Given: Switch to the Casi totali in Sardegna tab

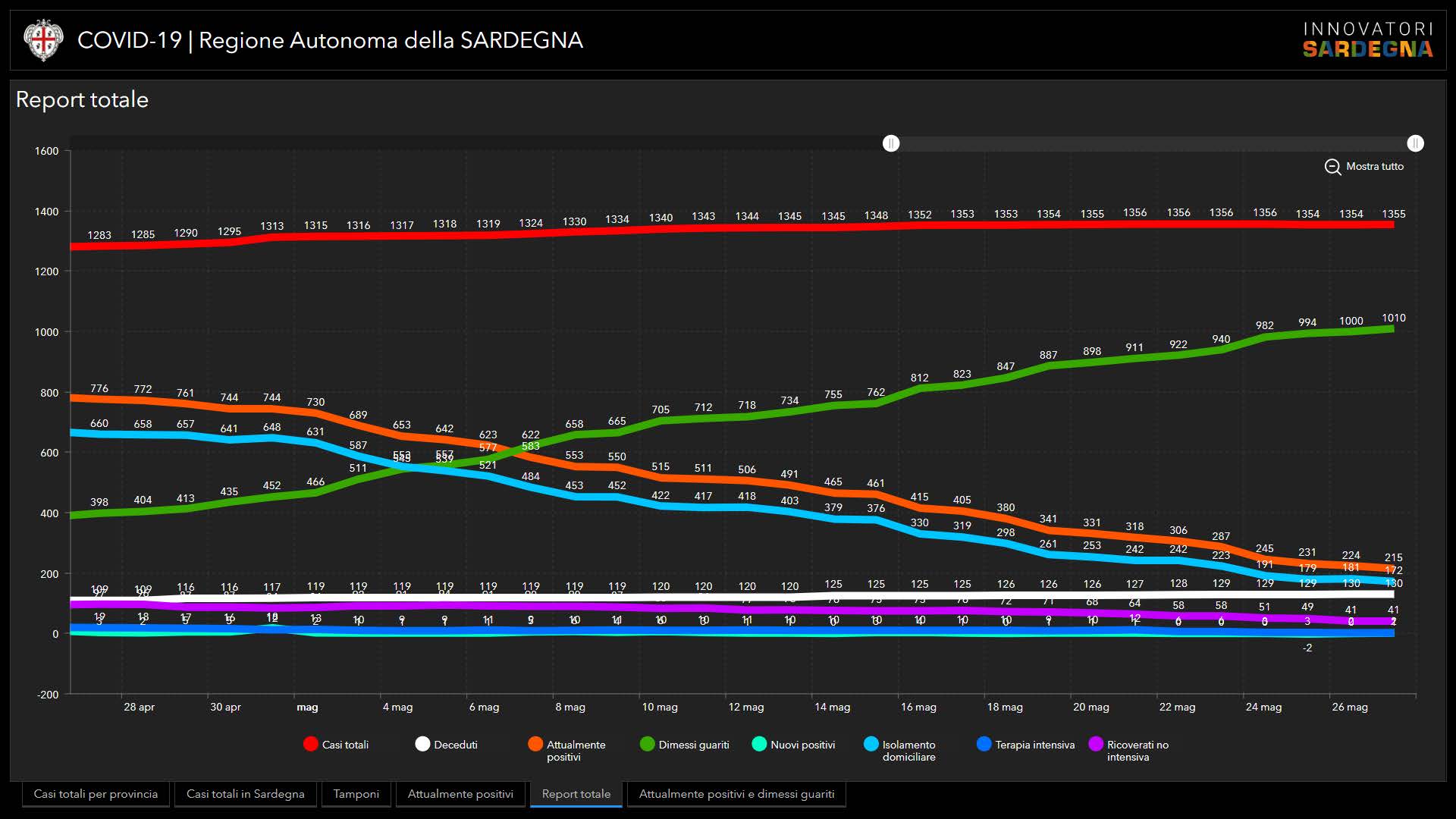Looking at the screenshot, I should point(245,794).
